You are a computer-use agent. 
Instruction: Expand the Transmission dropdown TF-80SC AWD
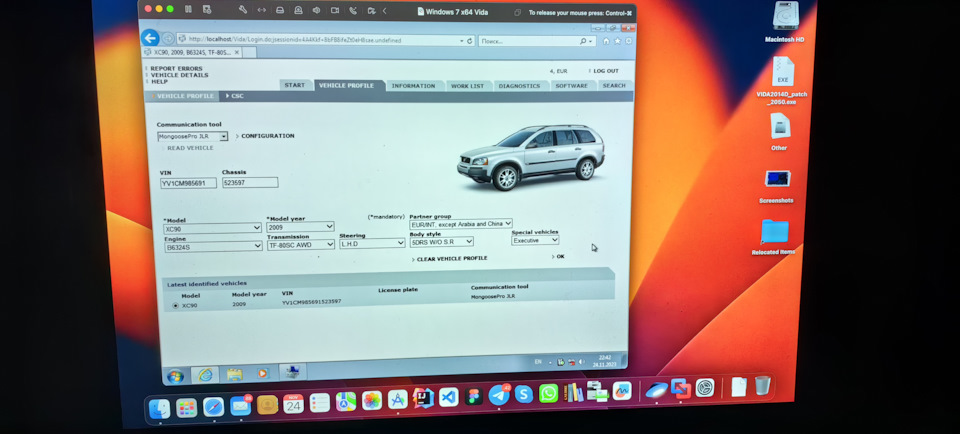point(301,245)
